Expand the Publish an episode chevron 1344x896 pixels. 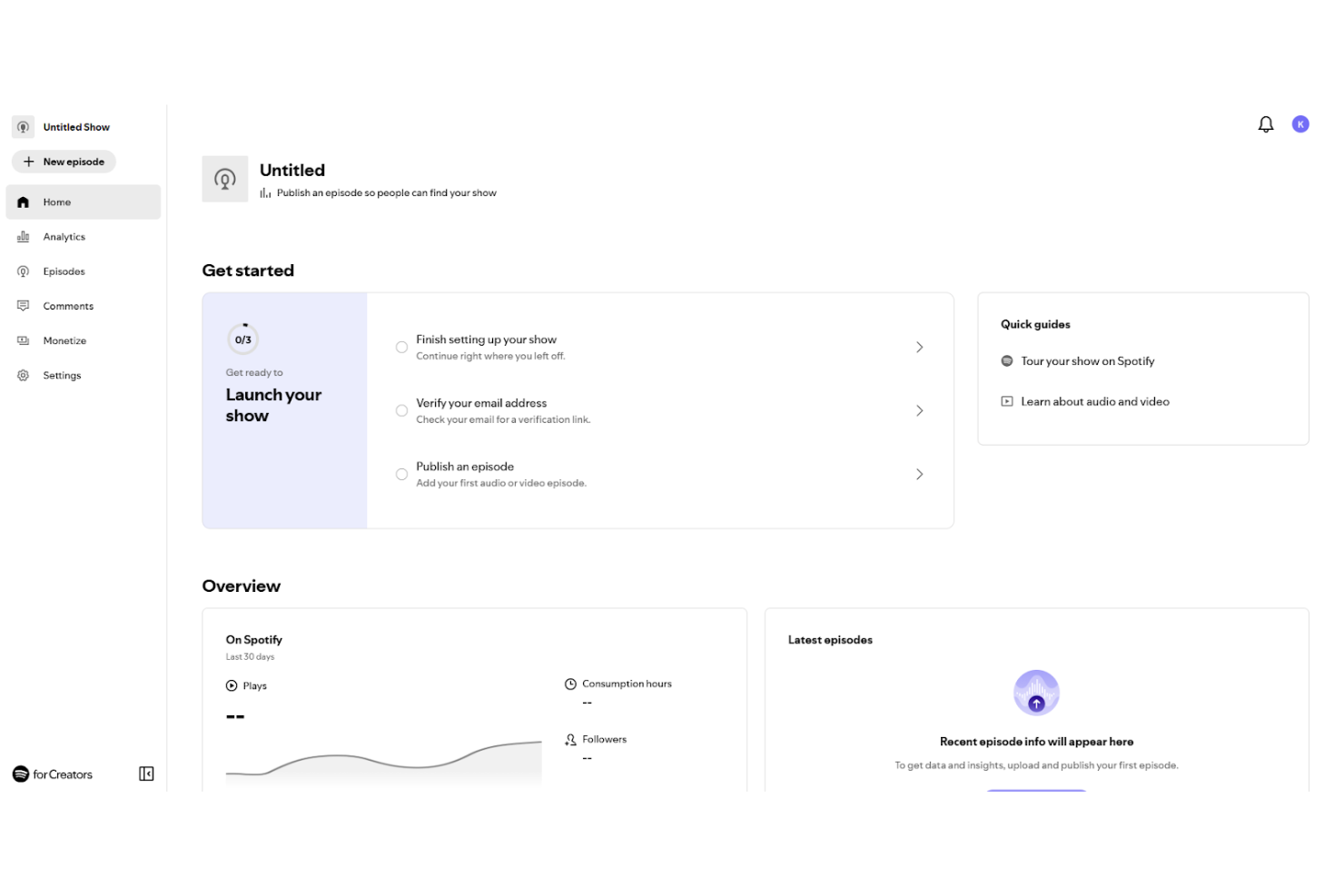919,475
